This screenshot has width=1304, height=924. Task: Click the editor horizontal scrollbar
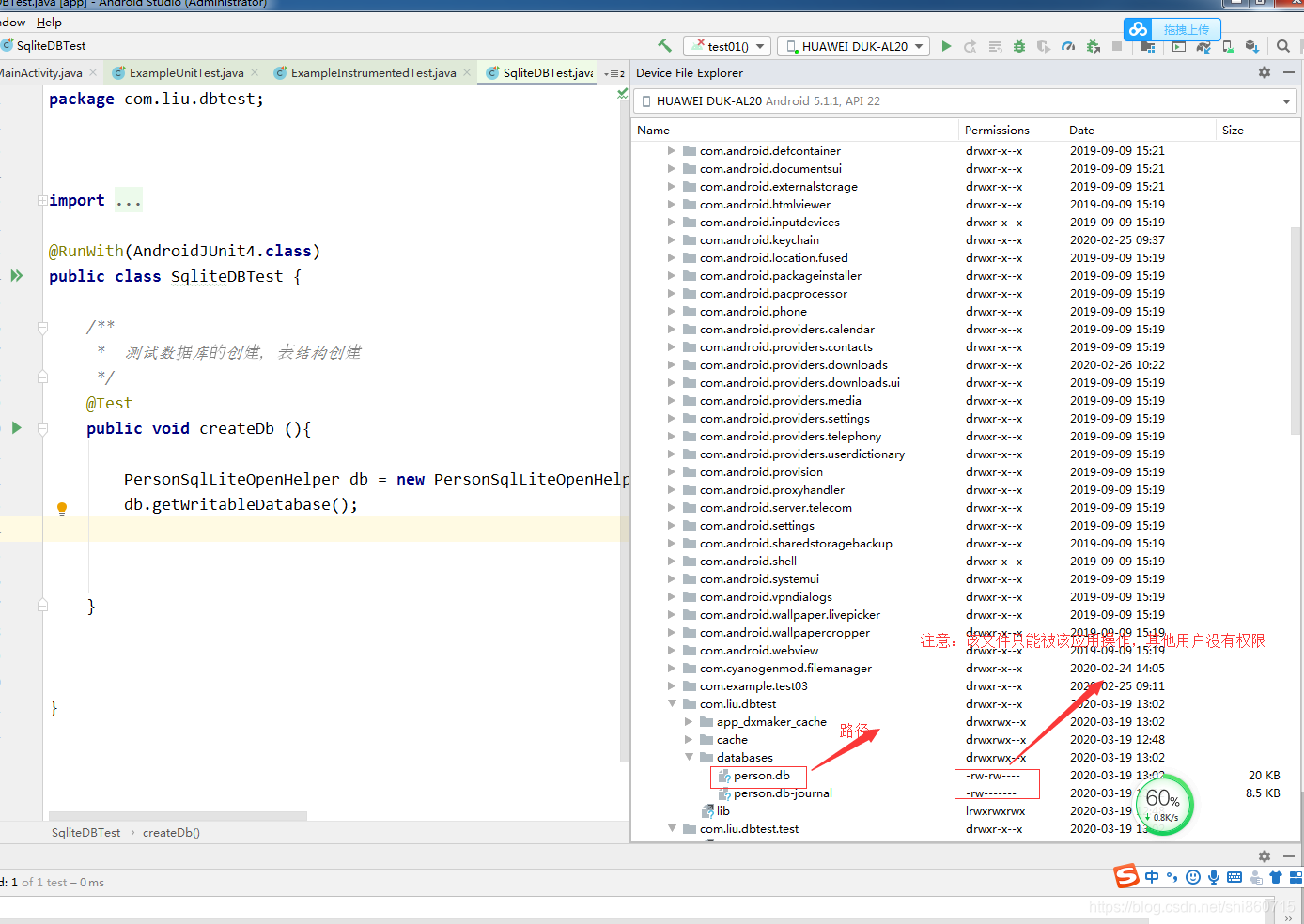coord(178,815)
